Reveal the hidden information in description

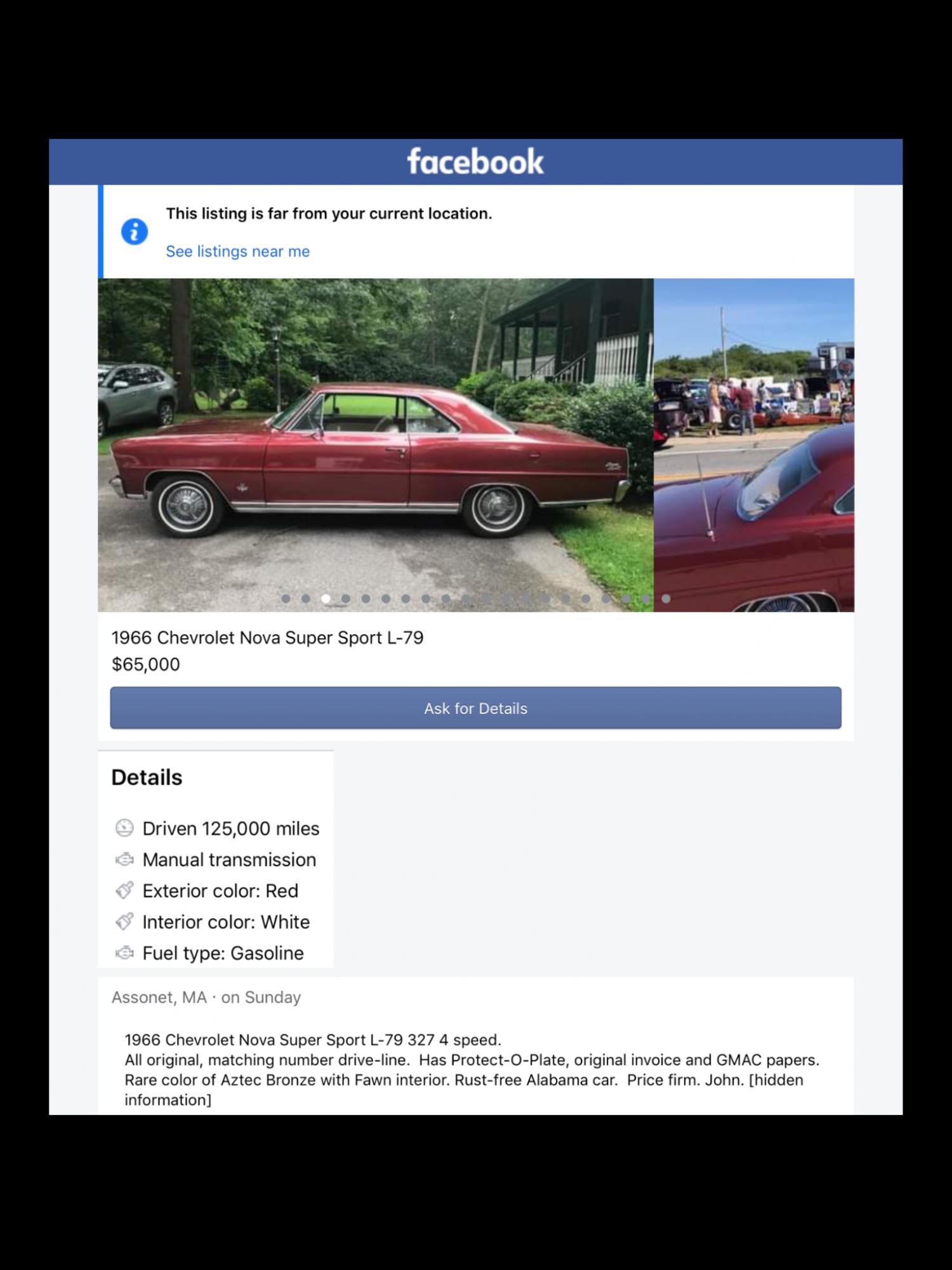(x=464, y=1090)
